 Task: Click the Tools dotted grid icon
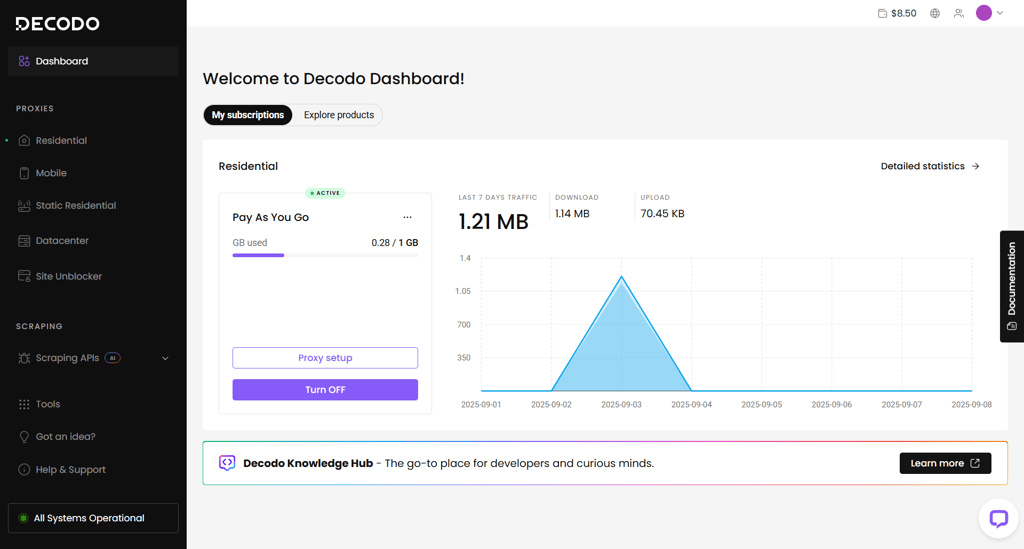pos(24,404)
